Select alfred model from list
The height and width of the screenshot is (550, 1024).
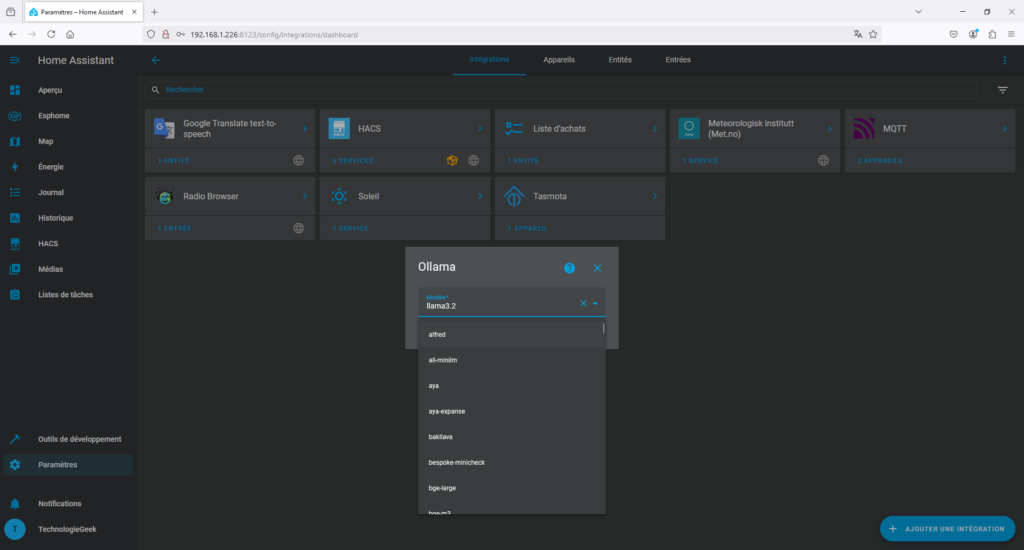512,334
